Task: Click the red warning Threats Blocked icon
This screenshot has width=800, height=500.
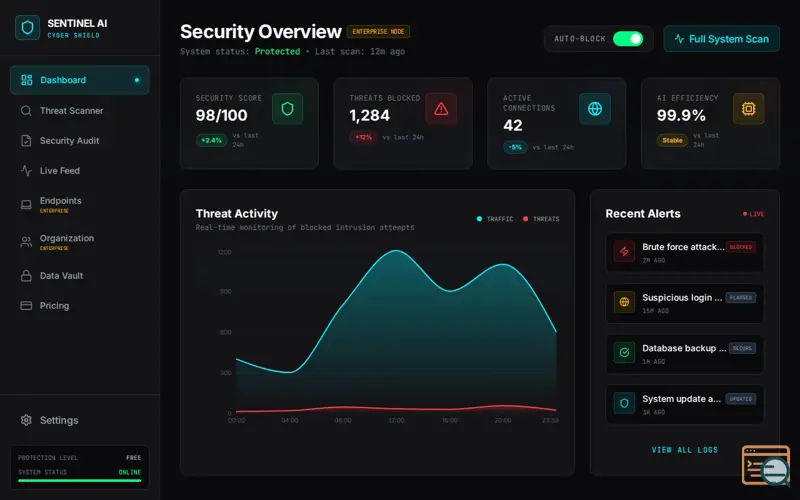Action: 441,109
